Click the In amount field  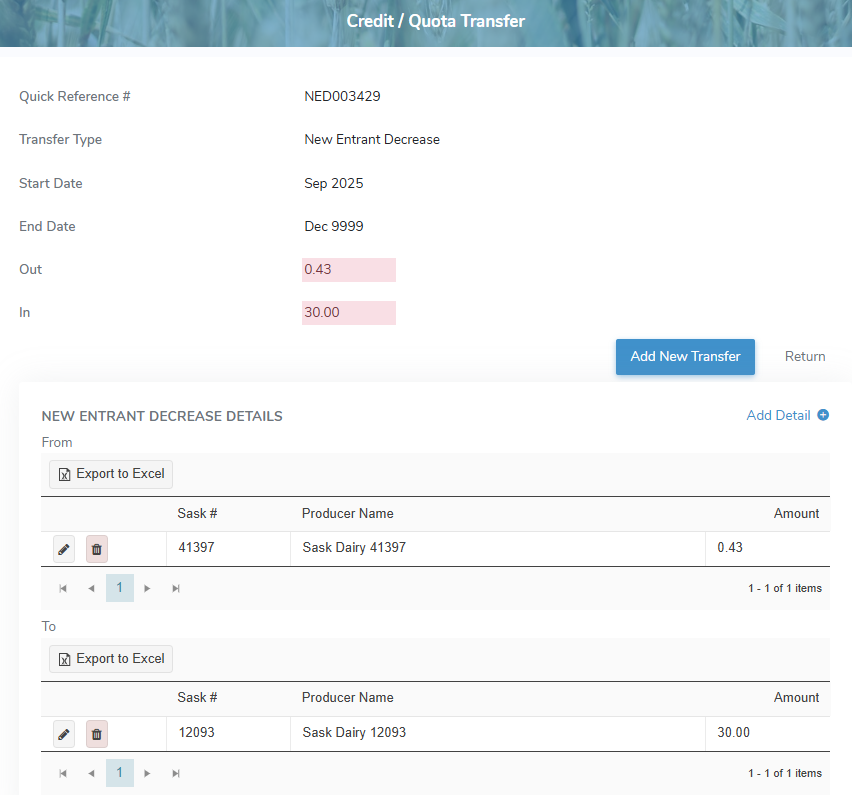coord(349,313)
